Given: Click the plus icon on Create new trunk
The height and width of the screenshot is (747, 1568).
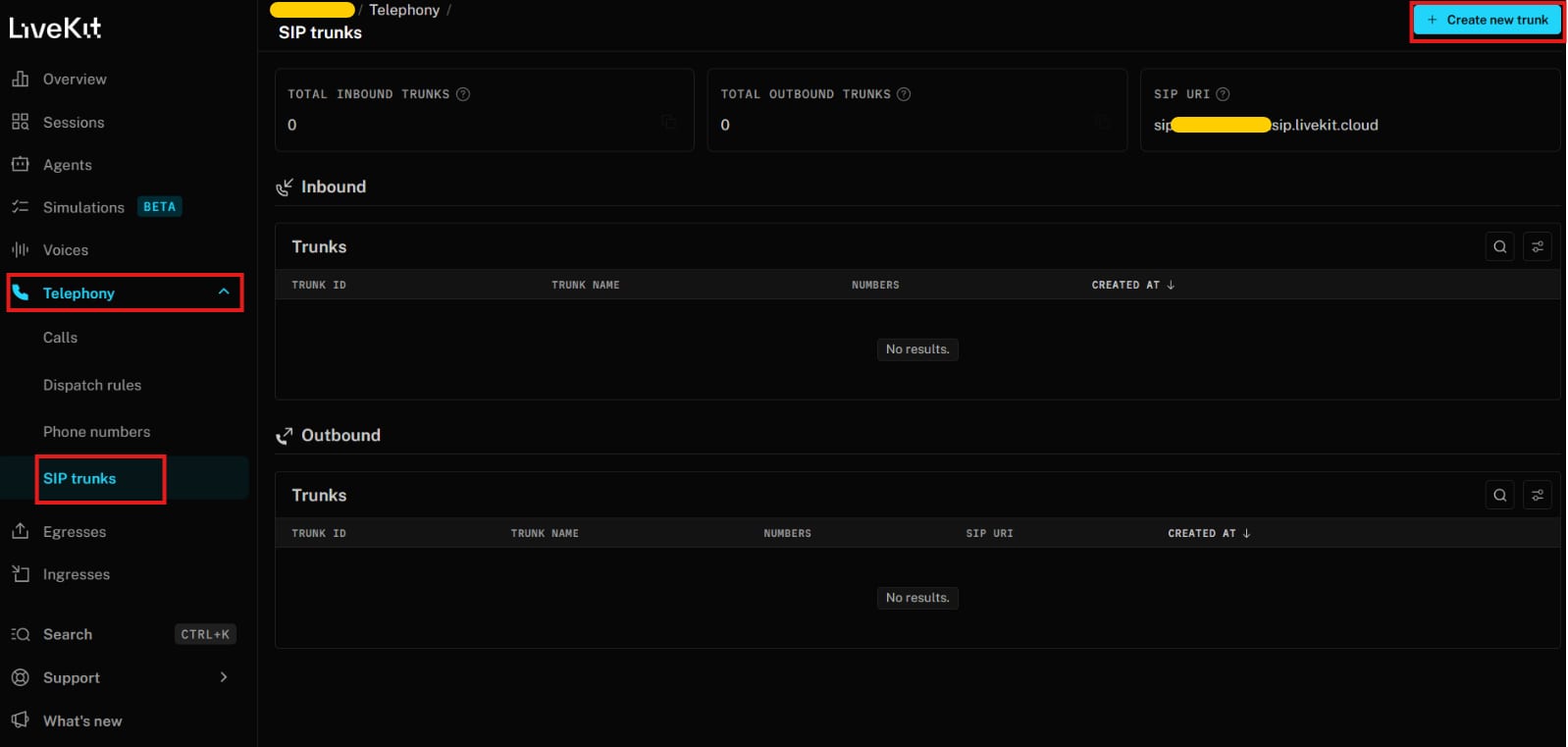Looking at the screenshot, I should pyautogui.click(x=1433, y=20).
